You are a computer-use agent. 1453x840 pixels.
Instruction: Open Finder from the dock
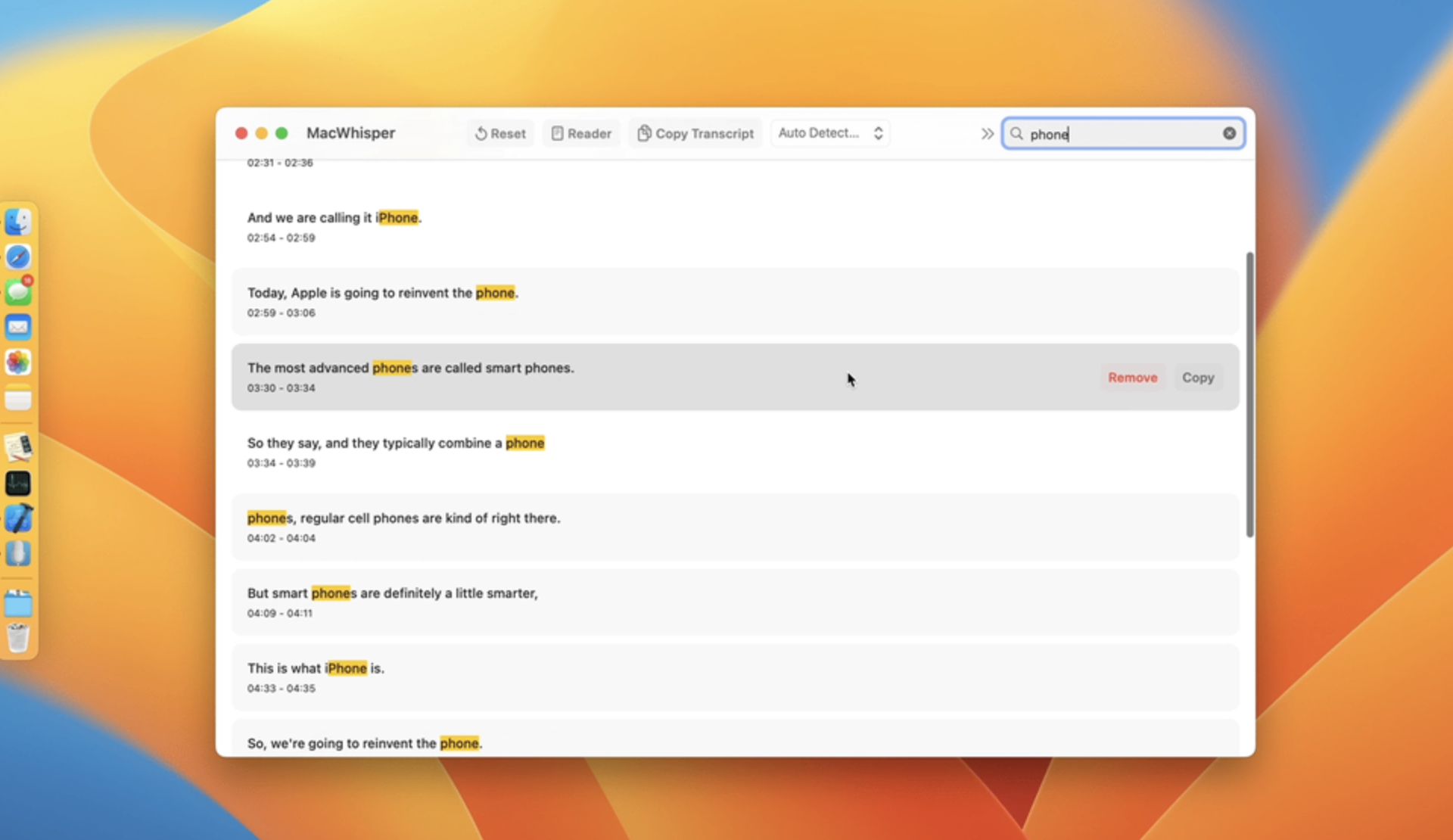tap(18, 222)
